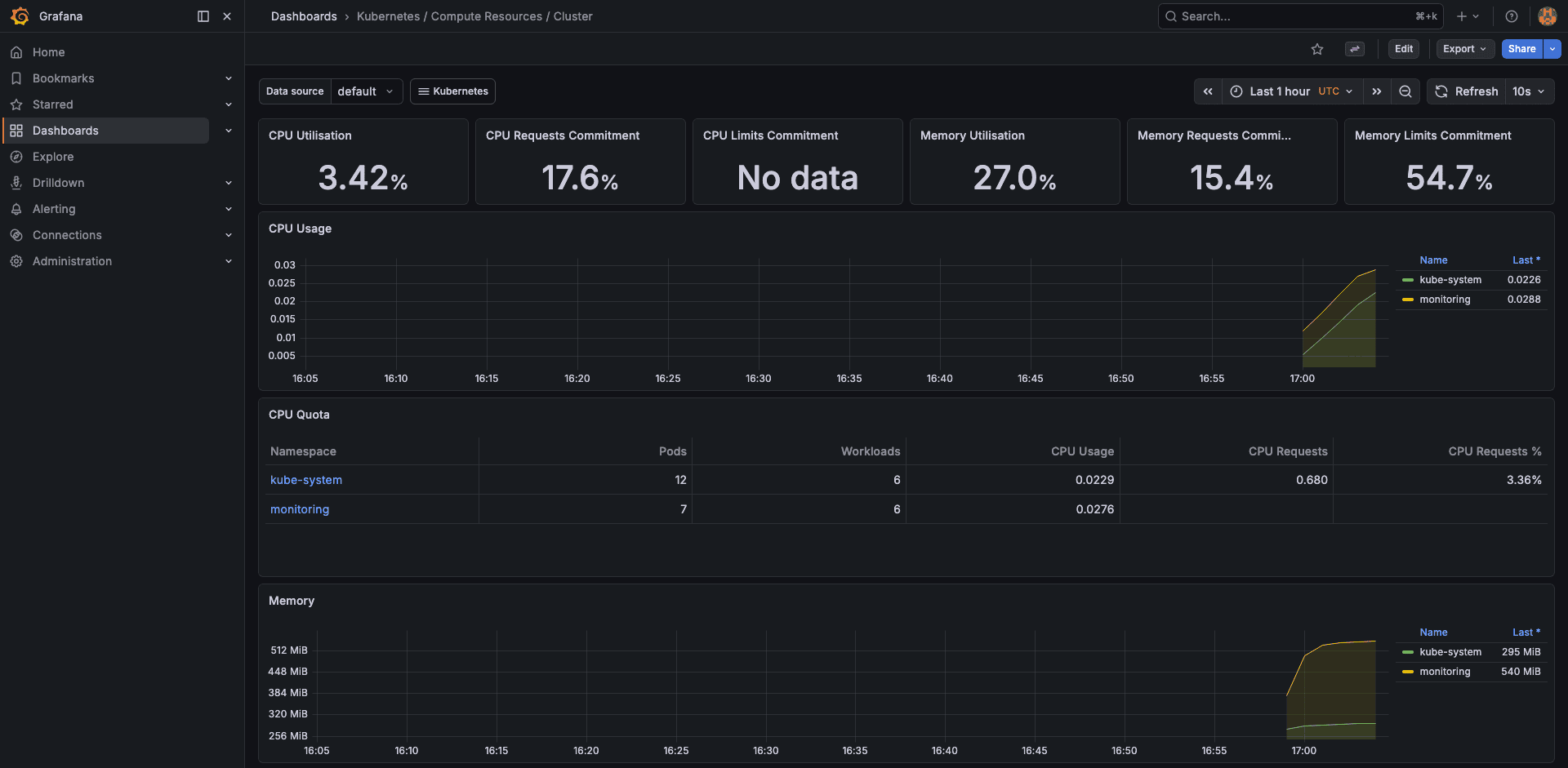Switch to the Home menu item
1568x768 pixels.
(48, 51)
